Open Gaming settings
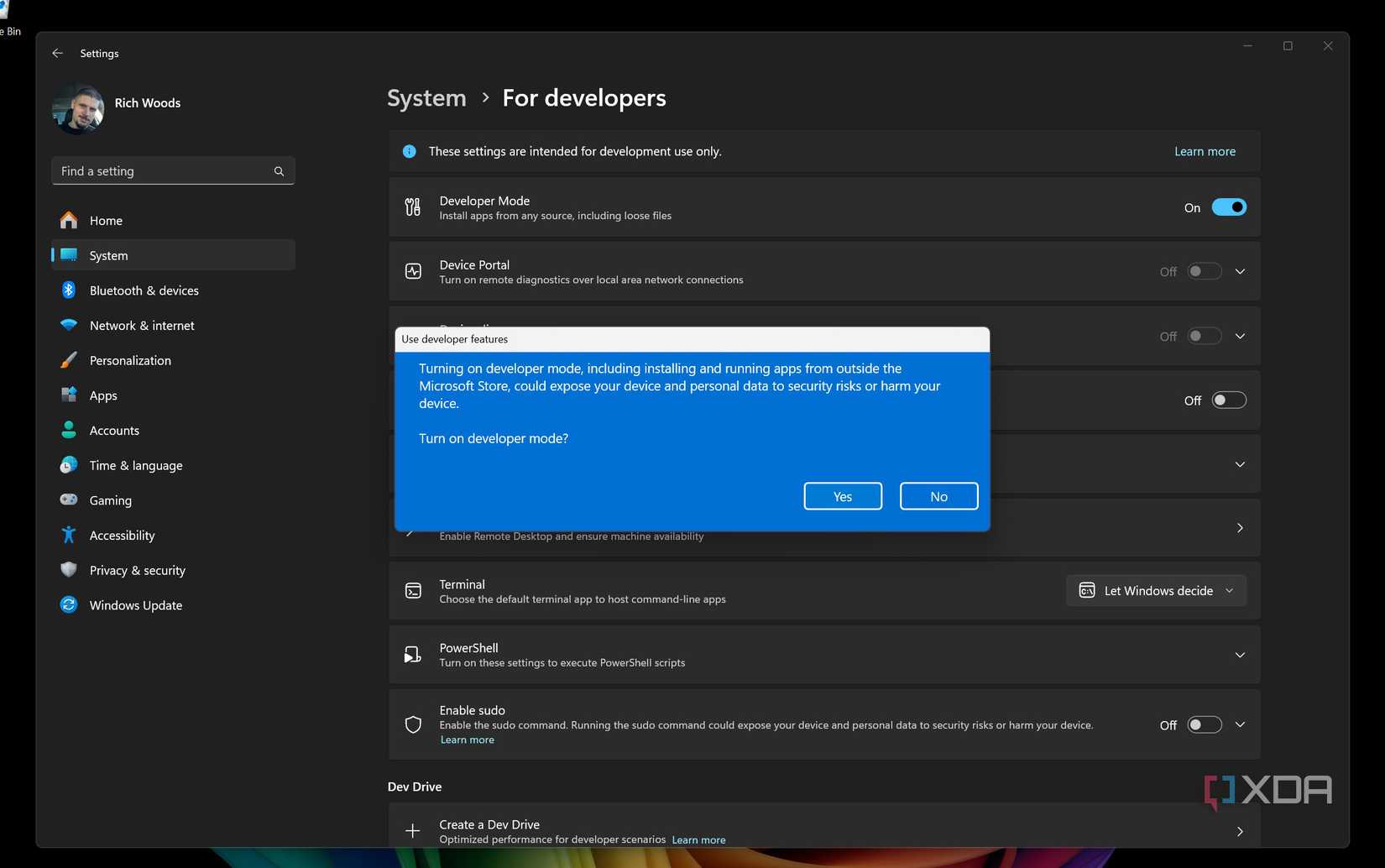The image size is (1385, 868). (x=110, y=499)
